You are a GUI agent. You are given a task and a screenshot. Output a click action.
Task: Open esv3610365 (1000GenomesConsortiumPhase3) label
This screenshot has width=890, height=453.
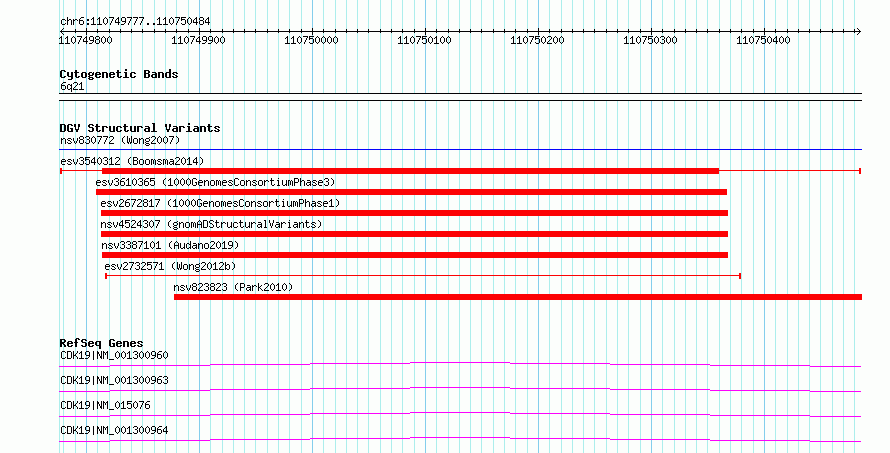coord(215,182)
